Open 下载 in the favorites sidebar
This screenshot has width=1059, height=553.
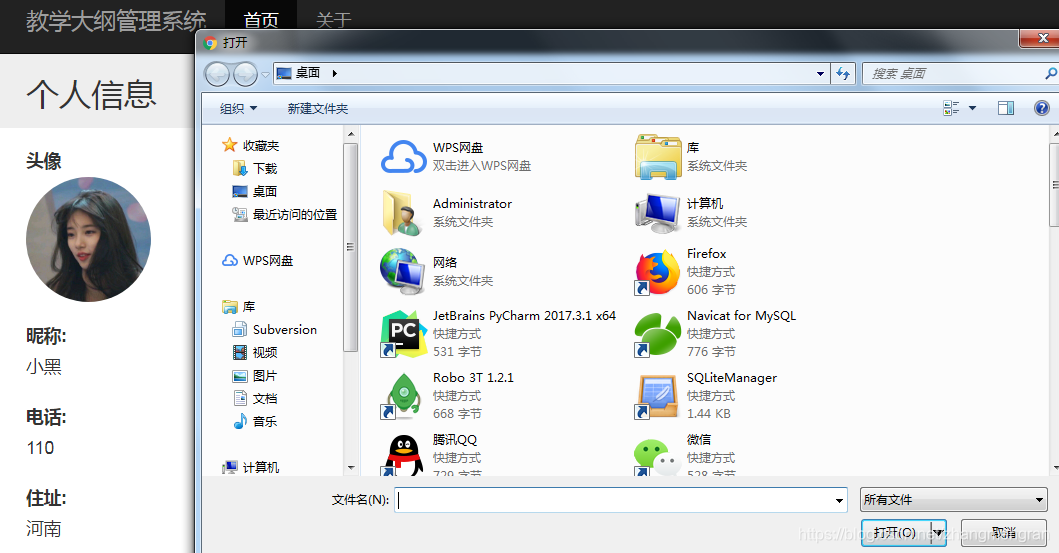pos(255,168)
